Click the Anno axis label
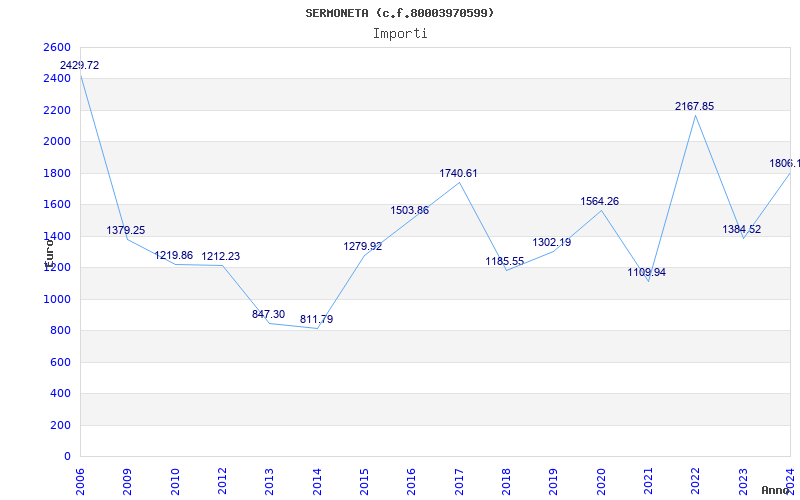Viewport: 800px width, 500px height. click(x=776, y=490)
